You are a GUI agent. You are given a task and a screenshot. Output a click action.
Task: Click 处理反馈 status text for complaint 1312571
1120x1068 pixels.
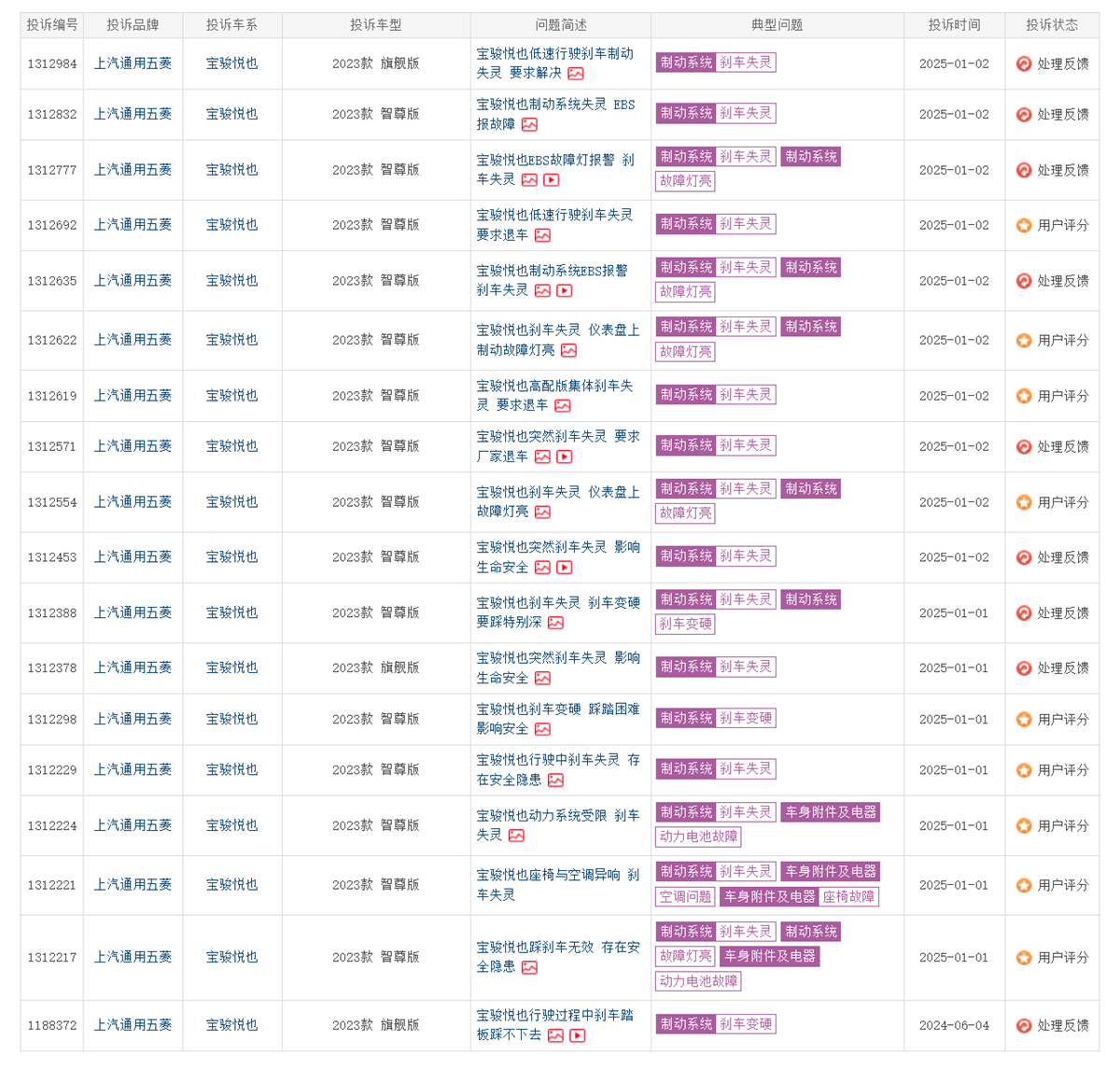(x=1063, y=447)
